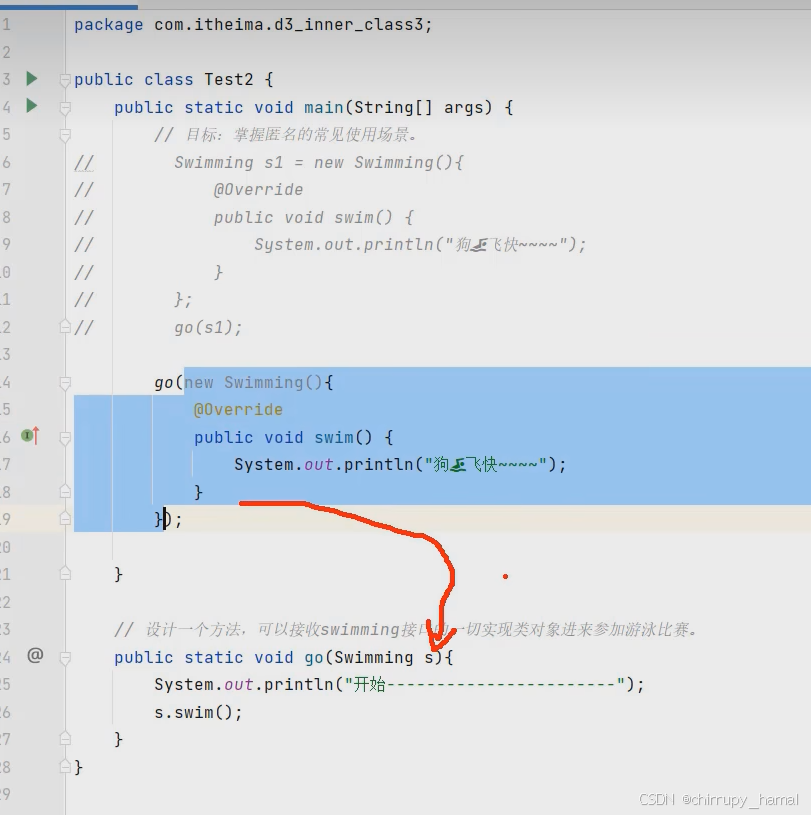Image resolution: width=811 pixels, height=815 pixels.
Task: Click the 'main' method name
Action: [x=324, y=108]
